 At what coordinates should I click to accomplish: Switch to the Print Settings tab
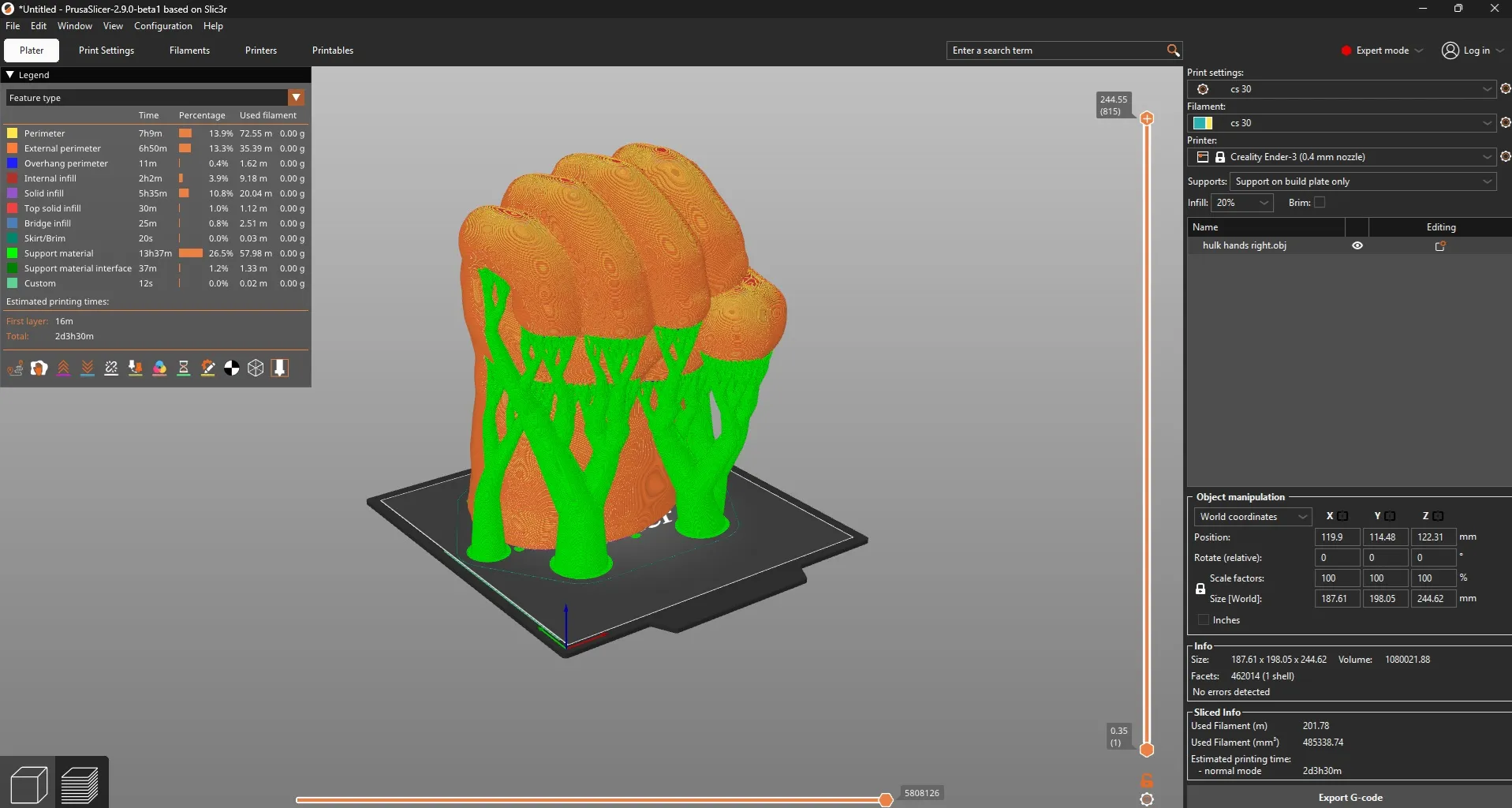(106, 50)
